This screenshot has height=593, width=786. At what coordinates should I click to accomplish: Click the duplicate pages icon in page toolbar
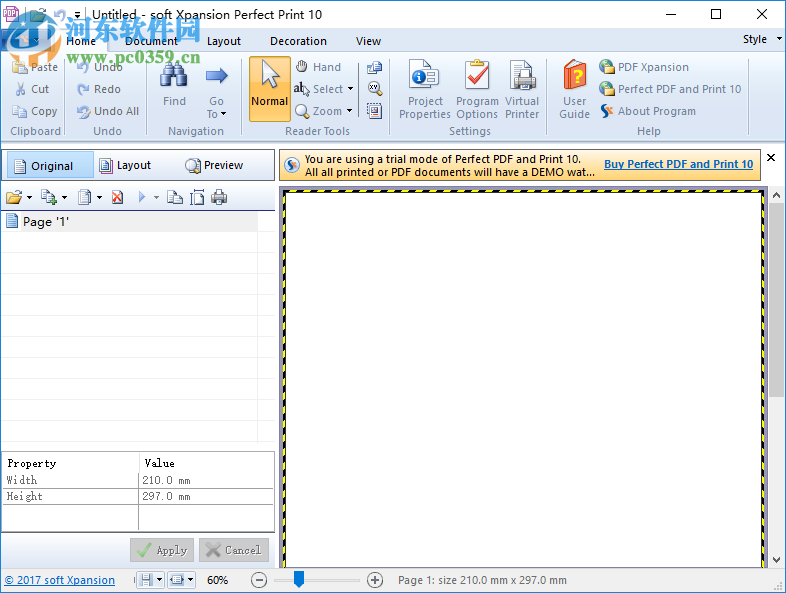[x=174, y=197]
